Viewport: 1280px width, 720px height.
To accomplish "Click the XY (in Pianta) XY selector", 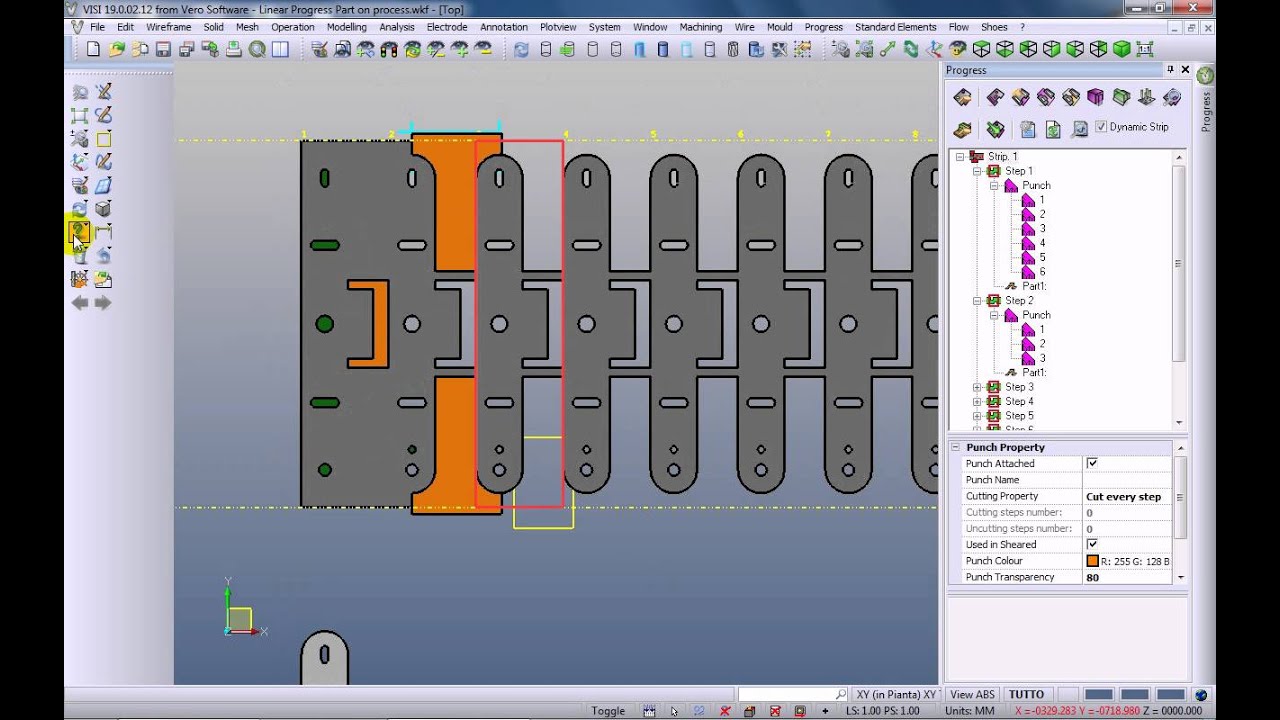I will (x=896, y=694).
